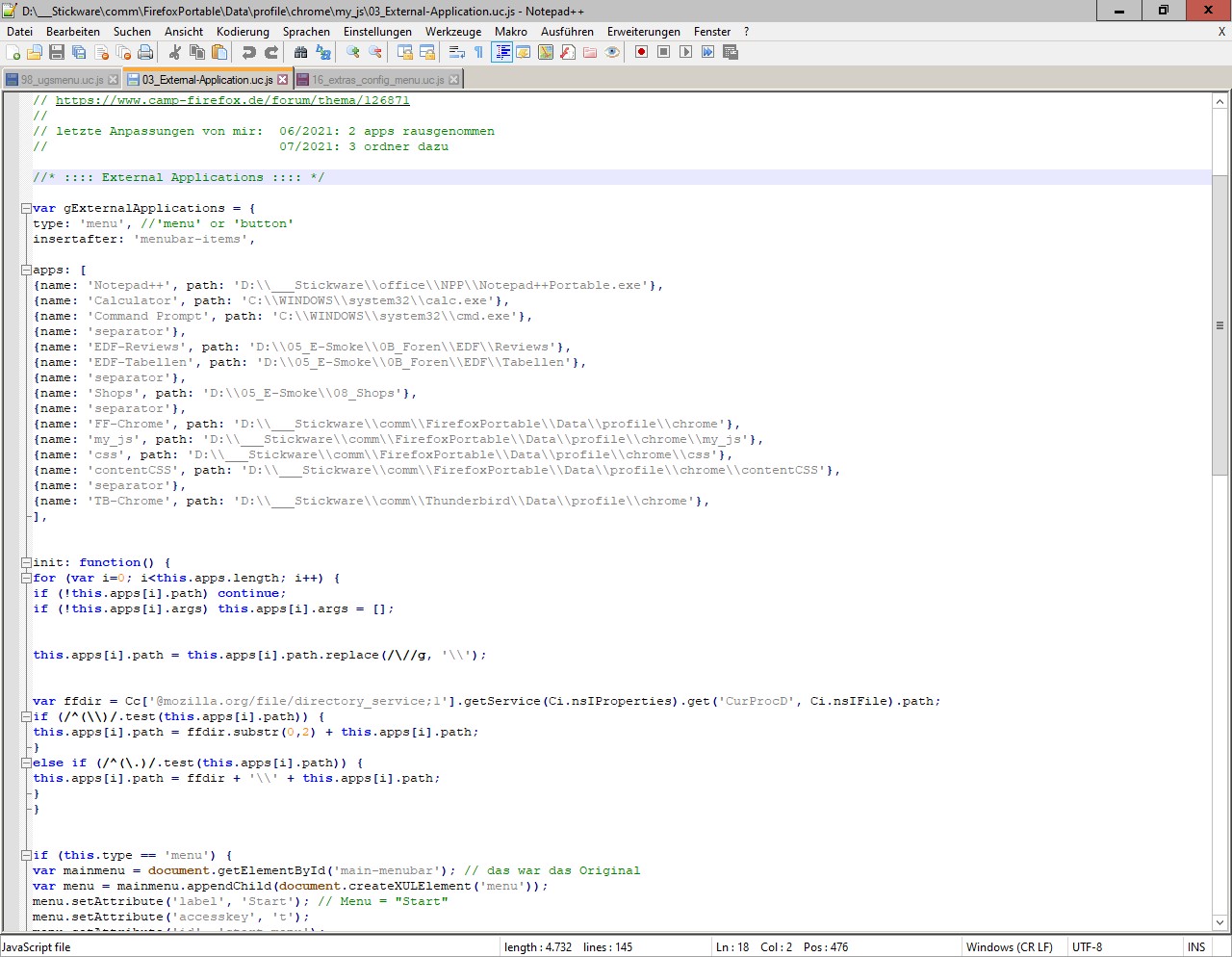
Task: Click the Undo arrow icon
Action: pyautogui.click(x=249, y=52)
